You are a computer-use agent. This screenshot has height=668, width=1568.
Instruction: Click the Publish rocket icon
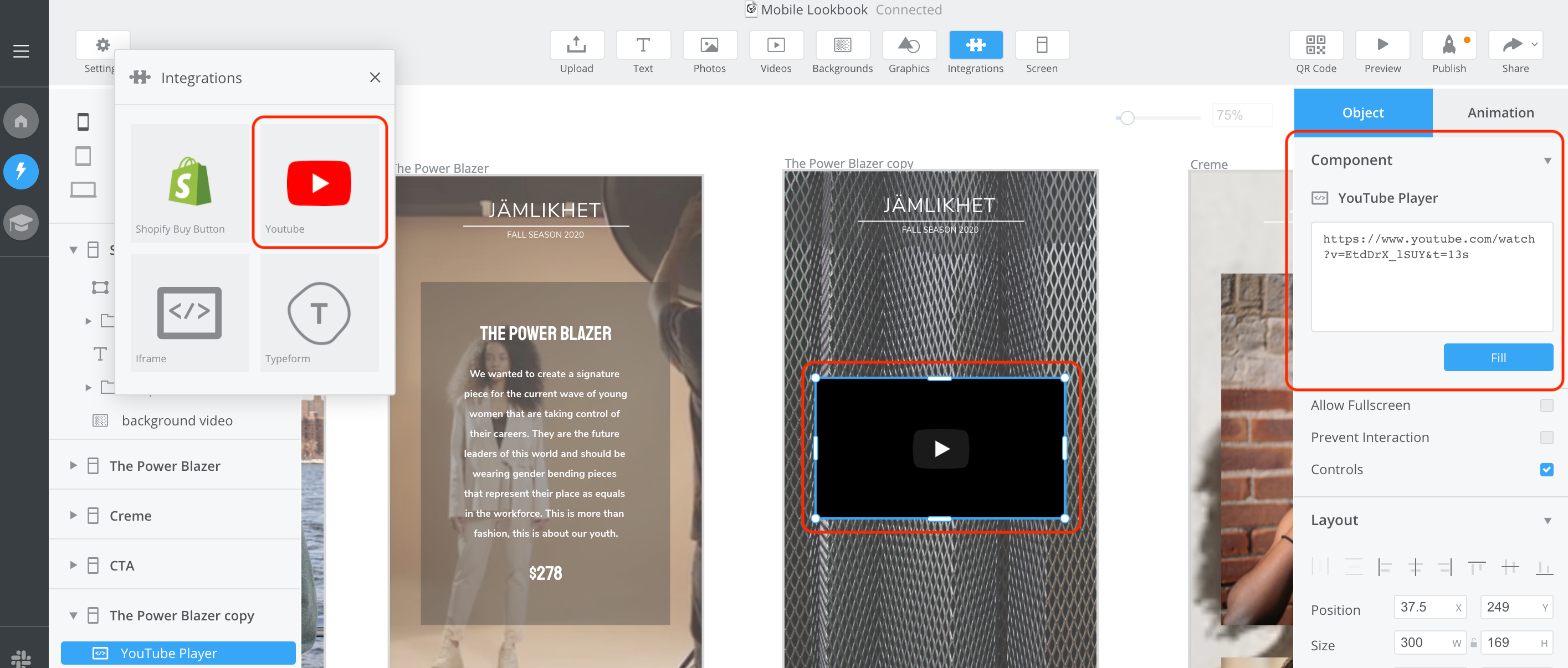coord(1448,45)
